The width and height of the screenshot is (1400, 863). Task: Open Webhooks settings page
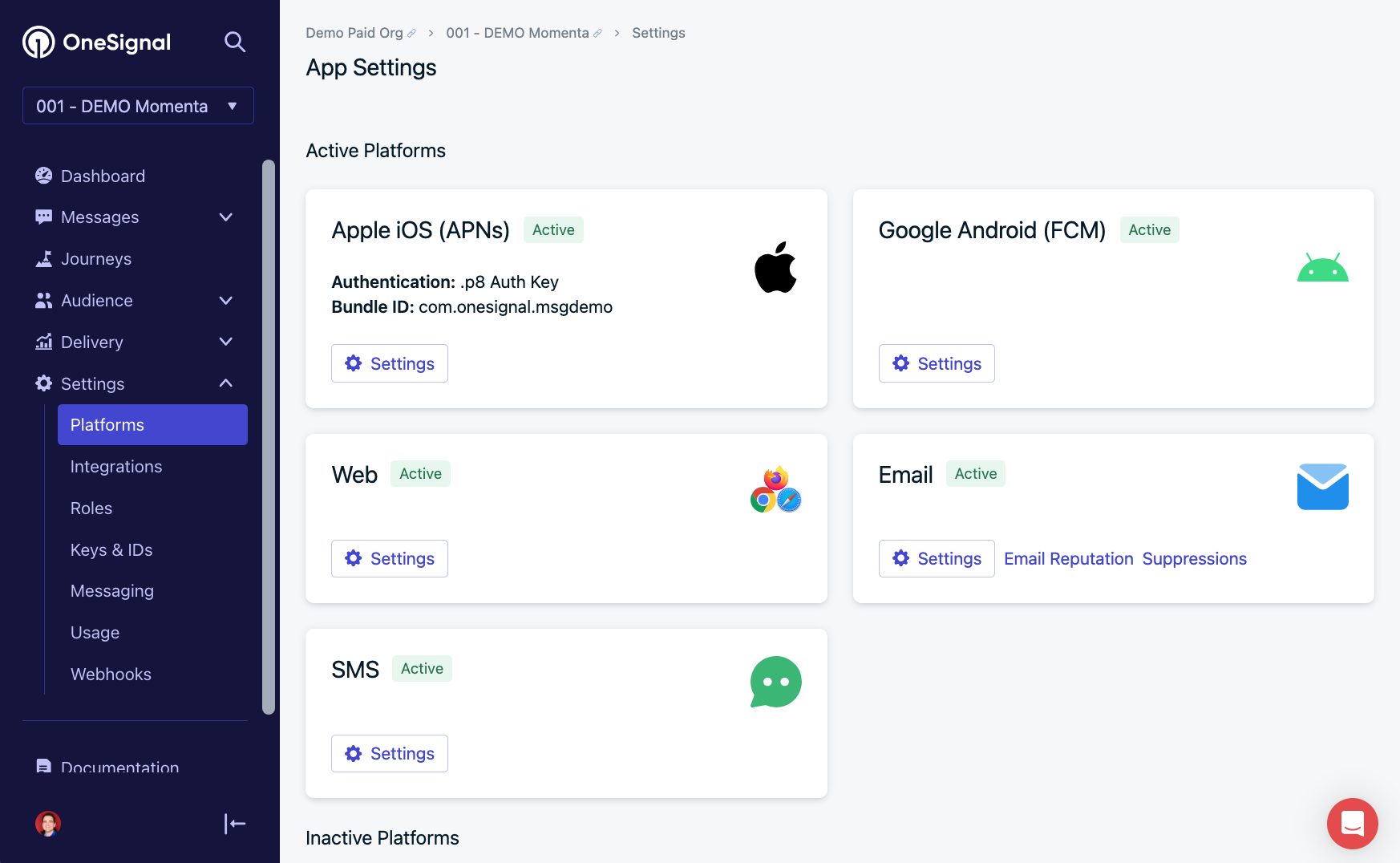pyautogui.click(x=111, y=675)
